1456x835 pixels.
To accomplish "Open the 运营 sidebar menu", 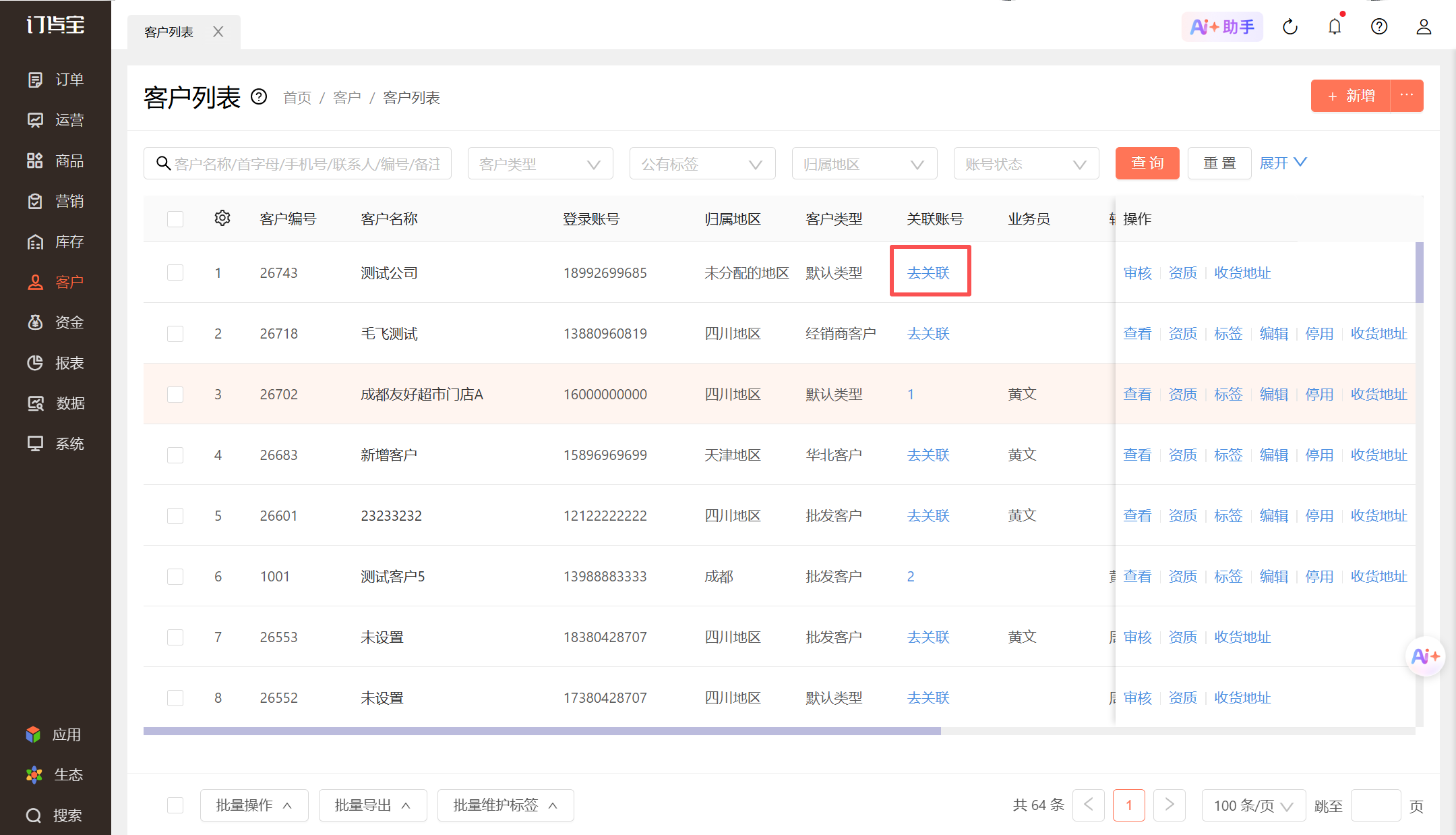I will pos(55,120).
